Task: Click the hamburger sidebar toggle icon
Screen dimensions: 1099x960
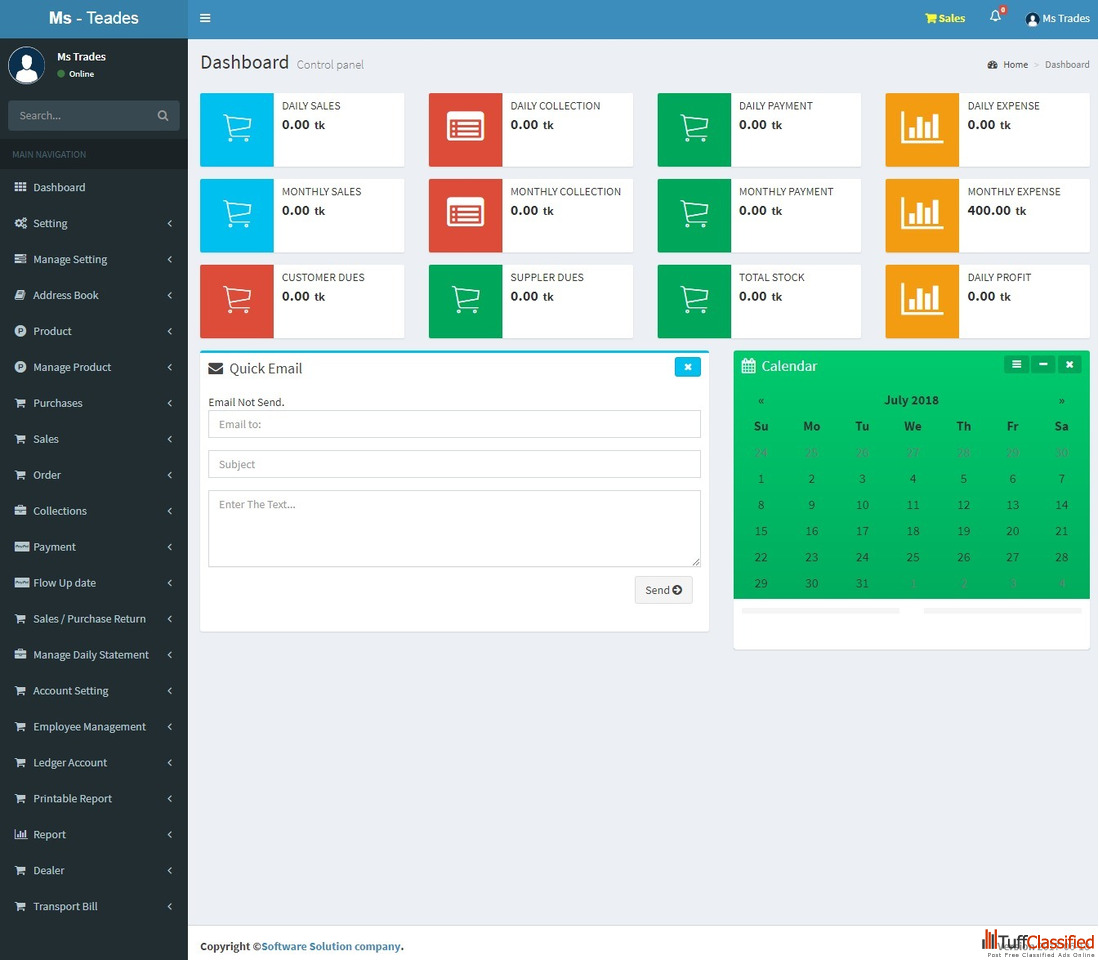Action: [x=205, y=18]
